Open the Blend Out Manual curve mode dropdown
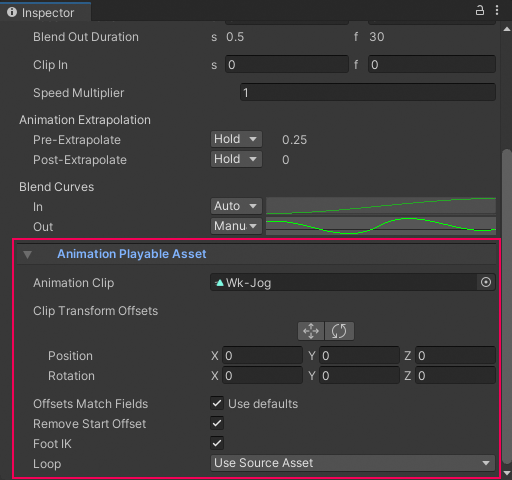The width and height of the screenshot is (512, 480). coord(236,226)
